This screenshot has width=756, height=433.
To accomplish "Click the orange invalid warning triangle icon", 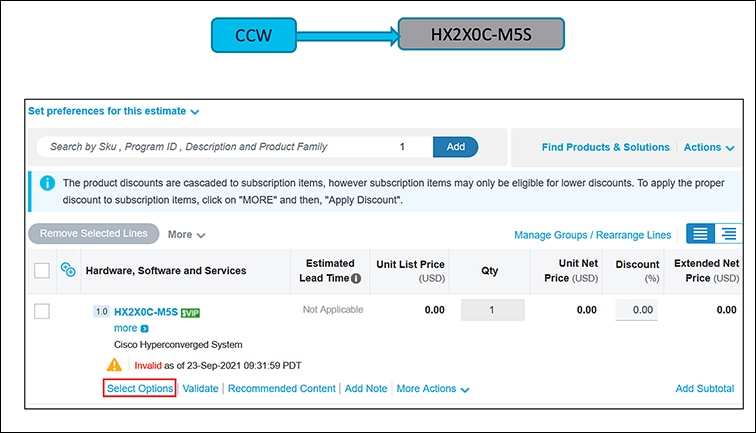I will 115,365.
